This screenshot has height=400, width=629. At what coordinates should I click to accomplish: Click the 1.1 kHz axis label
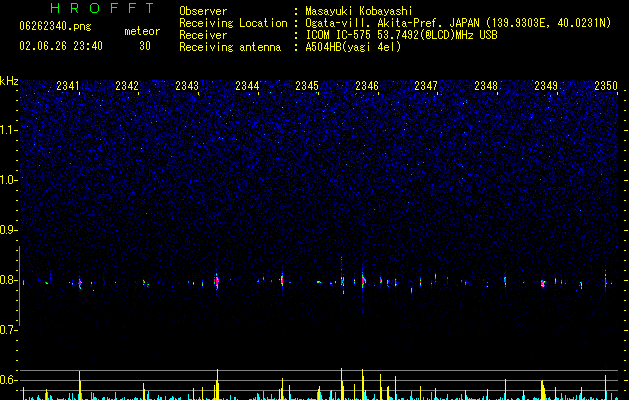[9, 130]
